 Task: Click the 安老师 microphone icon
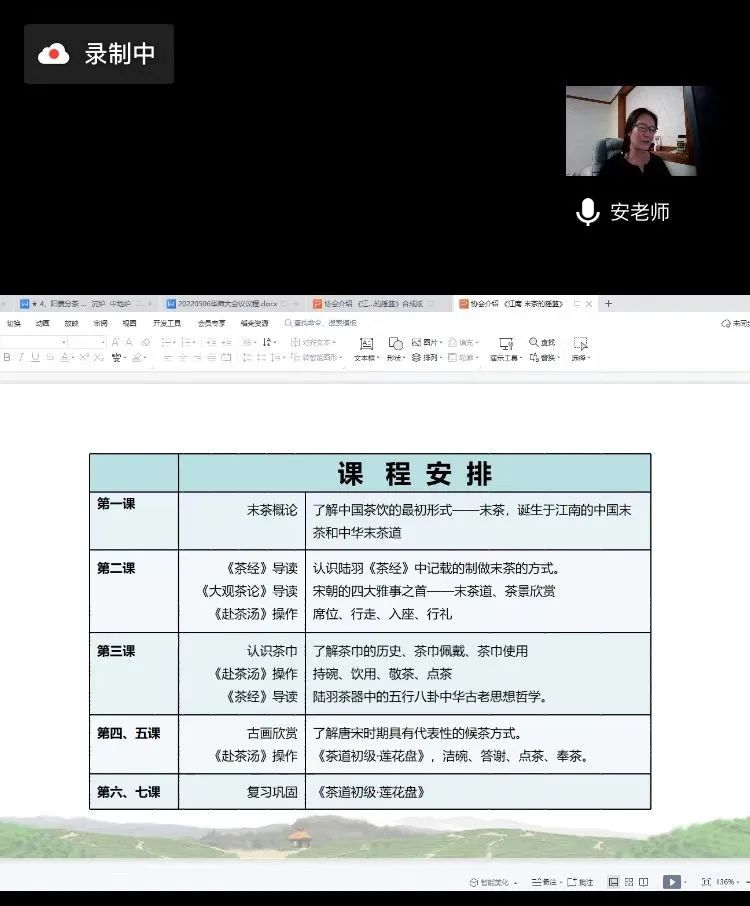pos(588,212)
